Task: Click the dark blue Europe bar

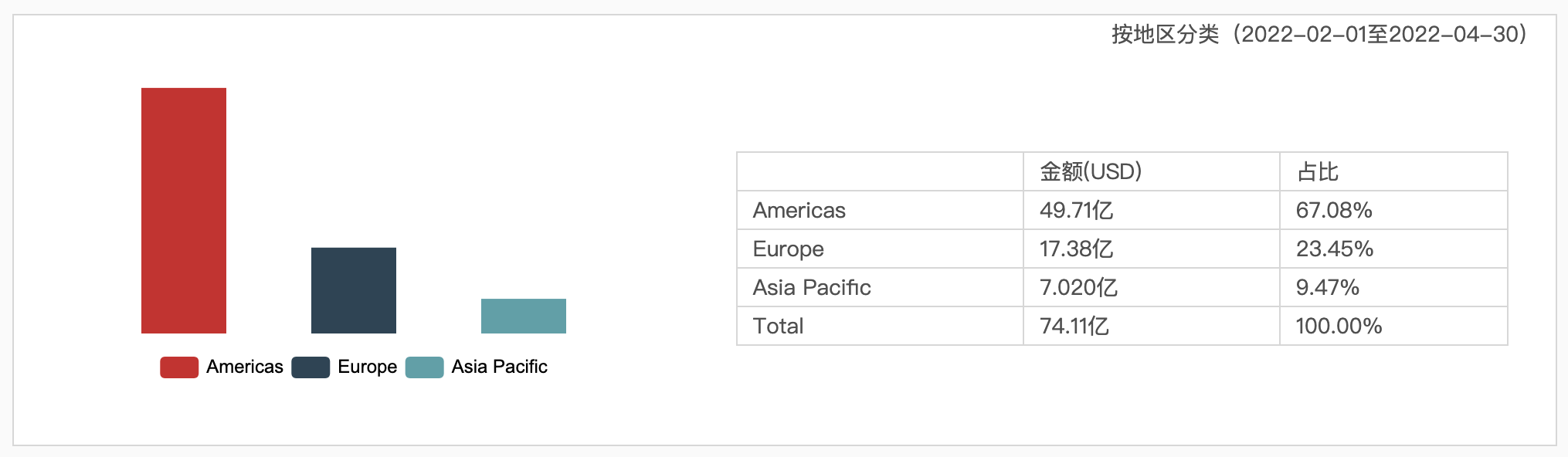Action: [354, 290]
